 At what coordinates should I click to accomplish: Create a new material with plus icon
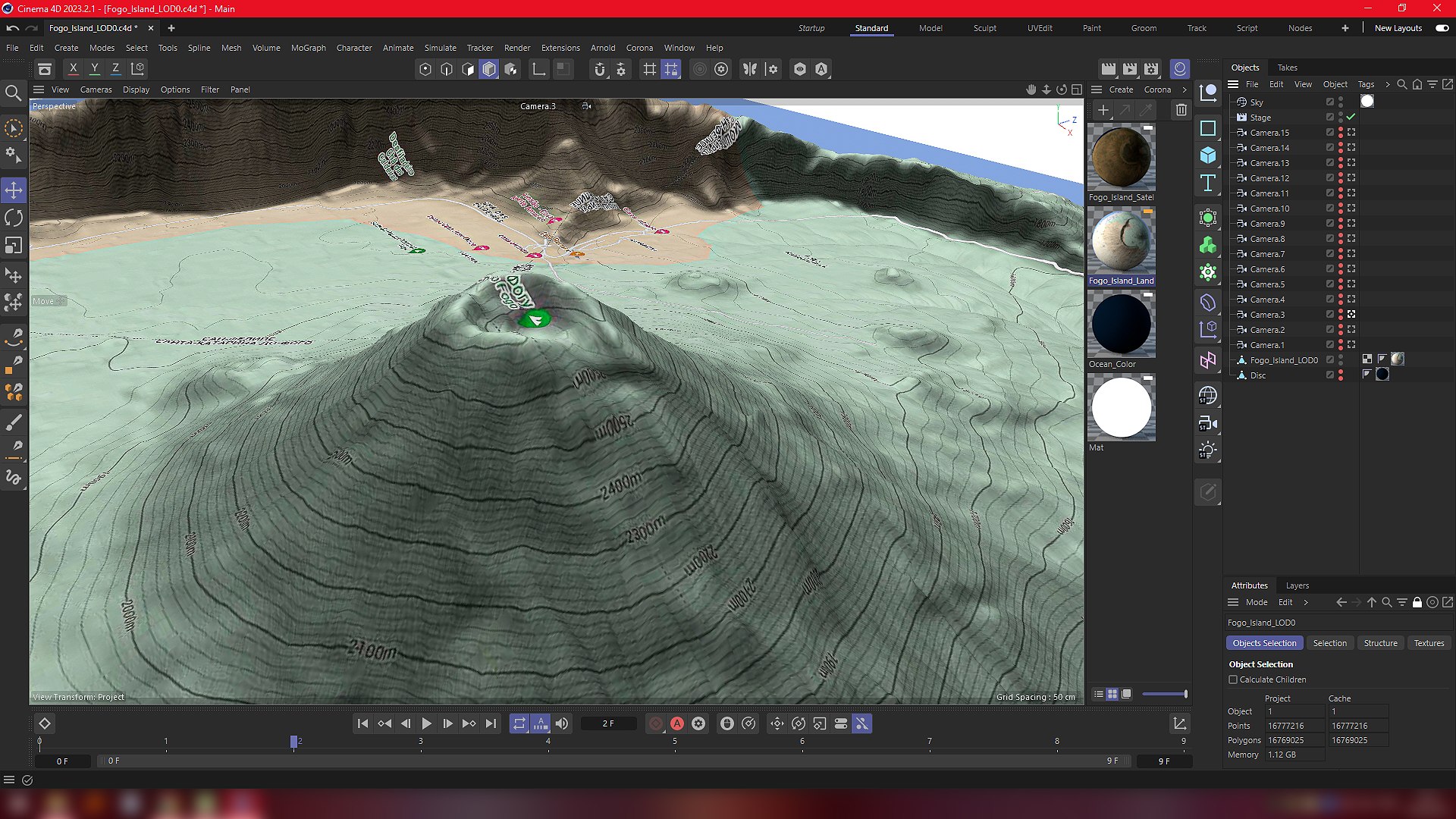1103,110
